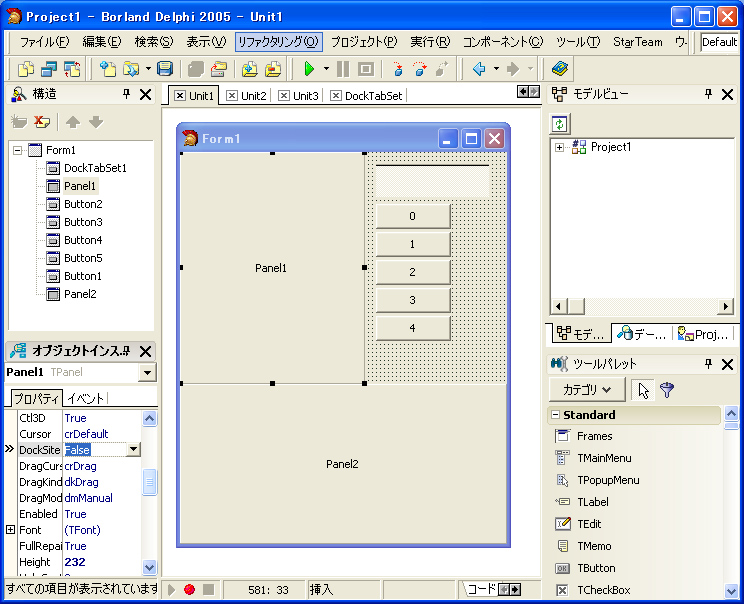Viewport: 744px width, 604px height.
Task: Collapse the Standard palette category
Action: point(555,415)
